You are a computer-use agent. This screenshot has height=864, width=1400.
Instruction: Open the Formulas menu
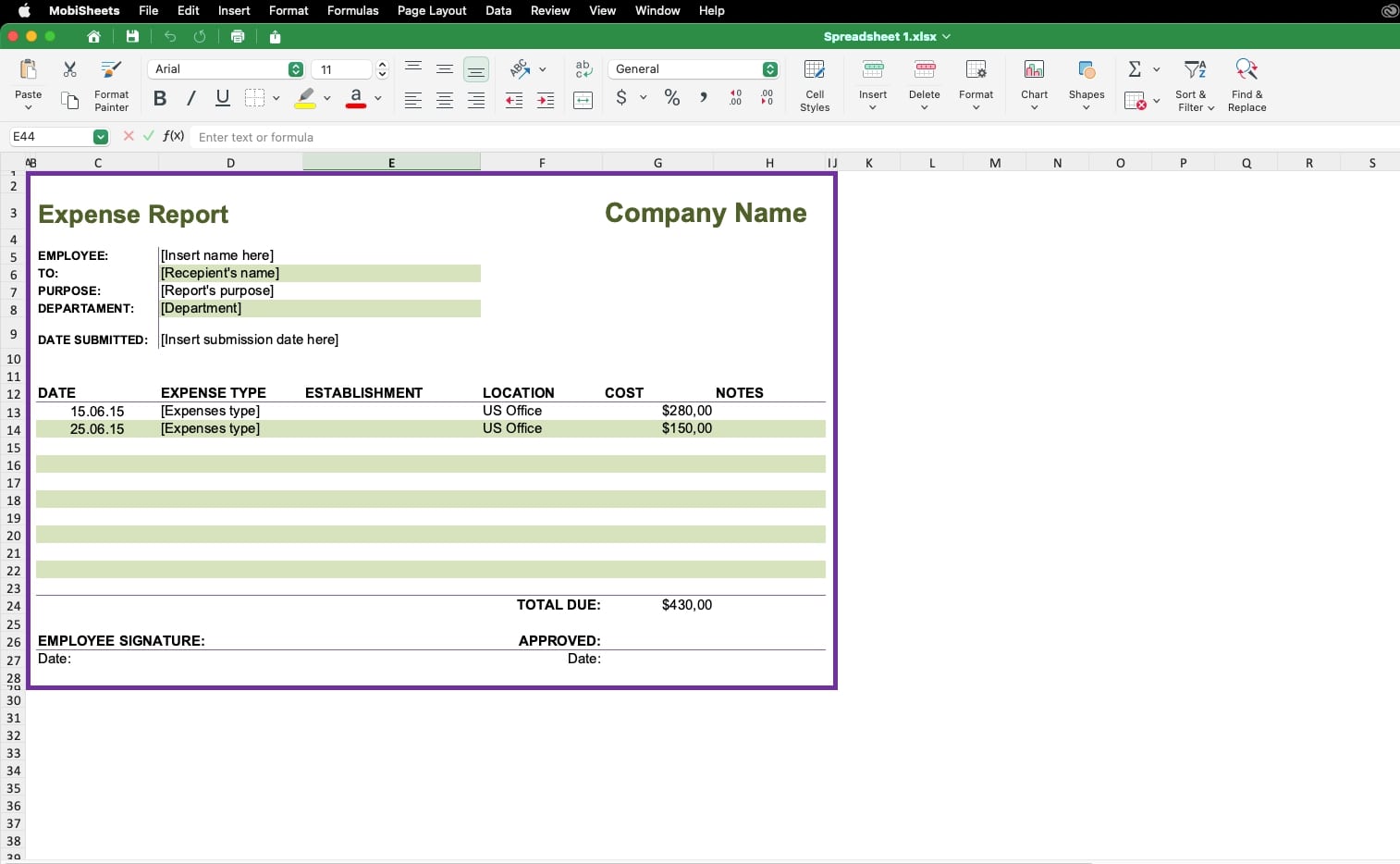[352, 10]
